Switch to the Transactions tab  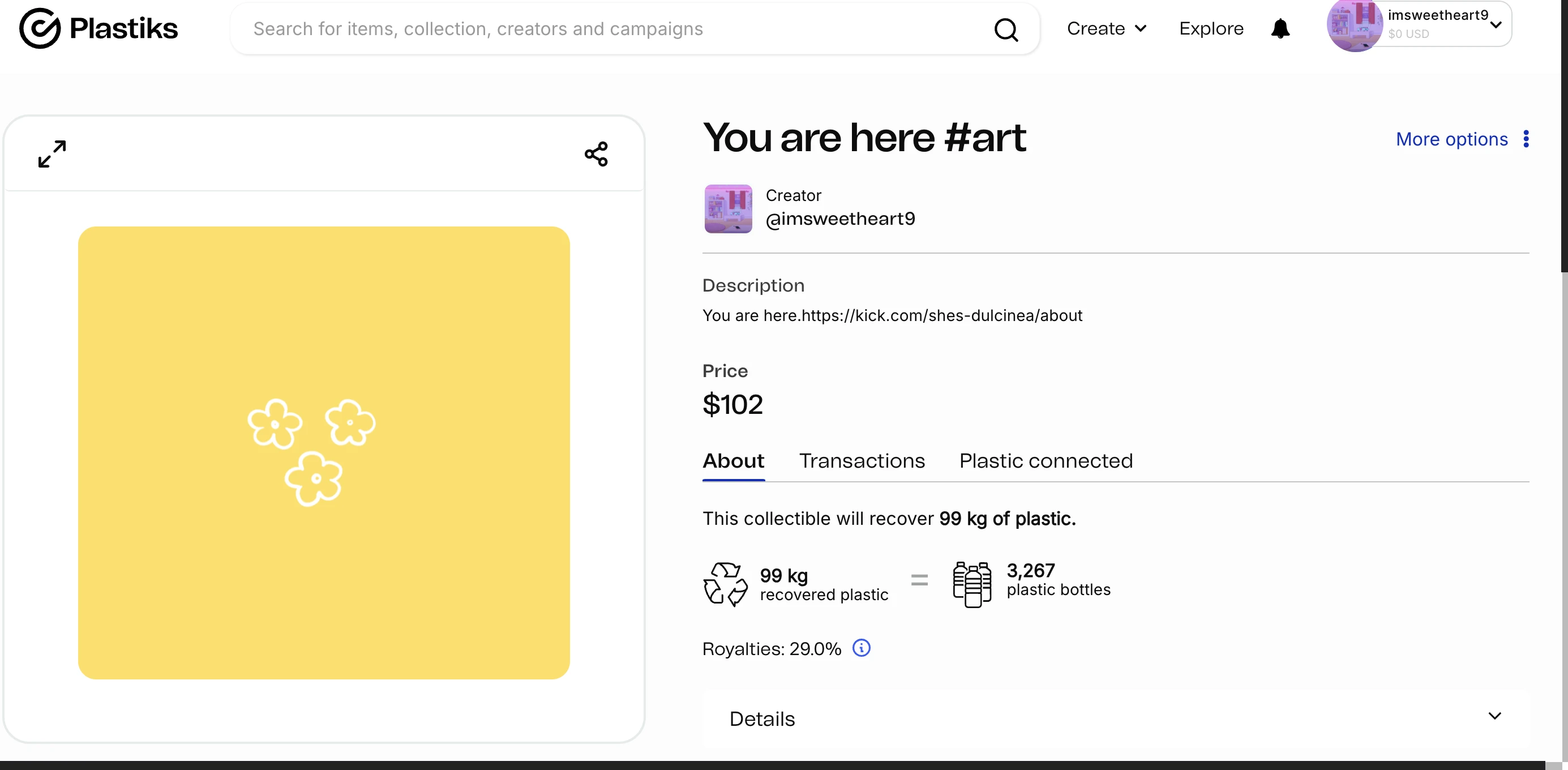pos(862,461)
